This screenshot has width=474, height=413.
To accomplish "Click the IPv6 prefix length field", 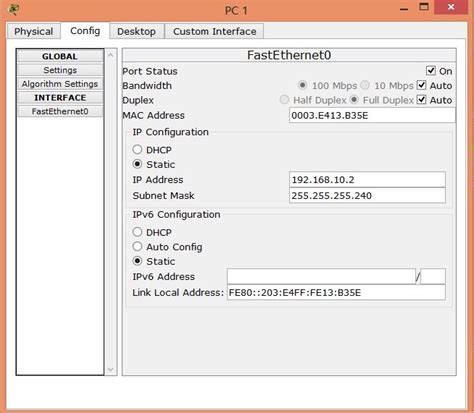I will (433, 276).
